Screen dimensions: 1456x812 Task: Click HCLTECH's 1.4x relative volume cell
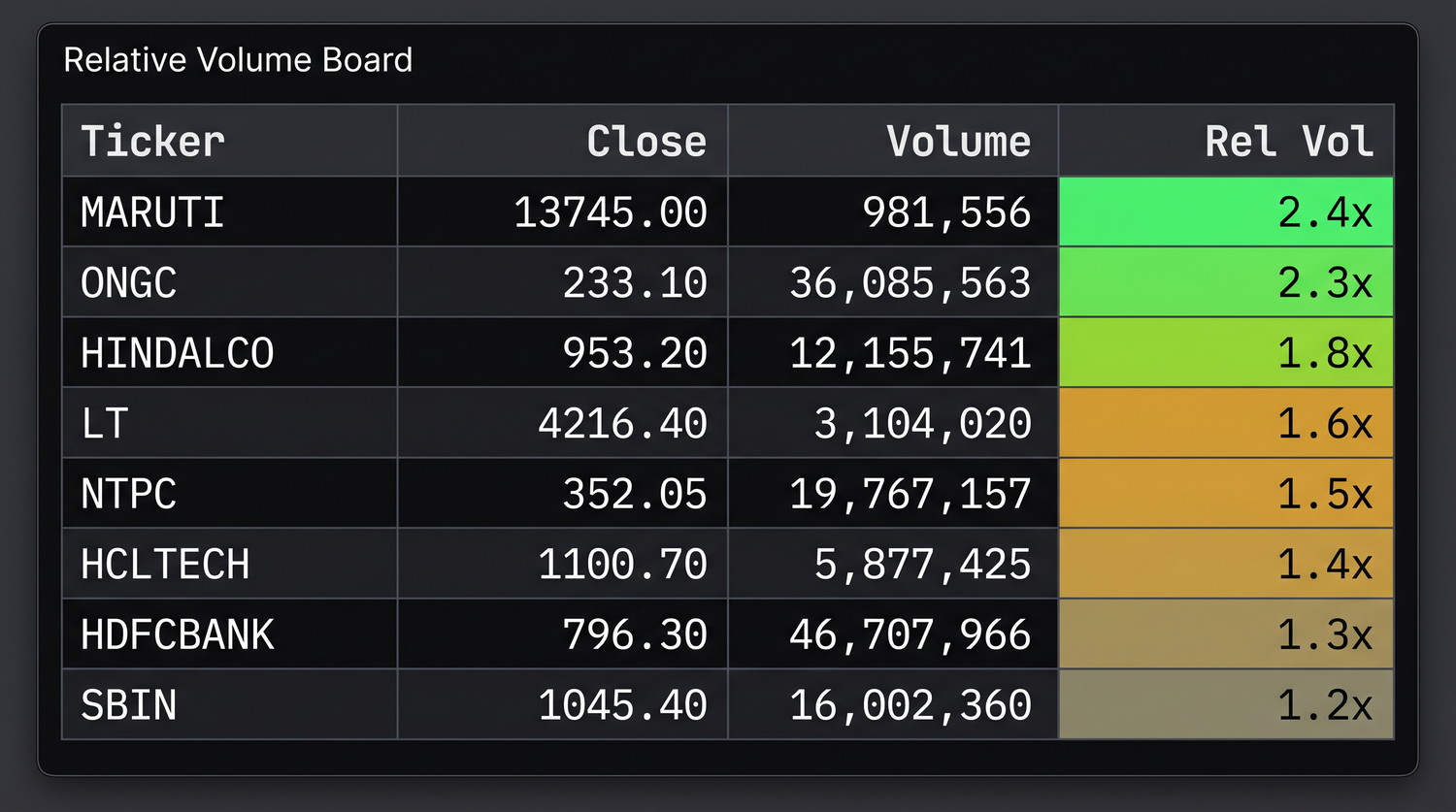[x=1226, y=564]
